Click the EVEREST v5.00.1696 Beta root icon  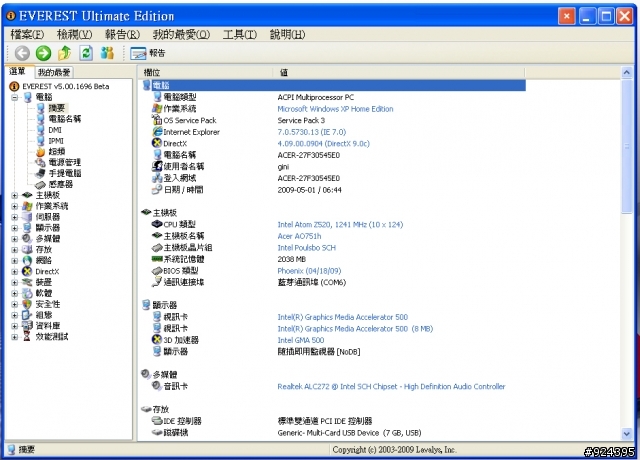point(14,86)
